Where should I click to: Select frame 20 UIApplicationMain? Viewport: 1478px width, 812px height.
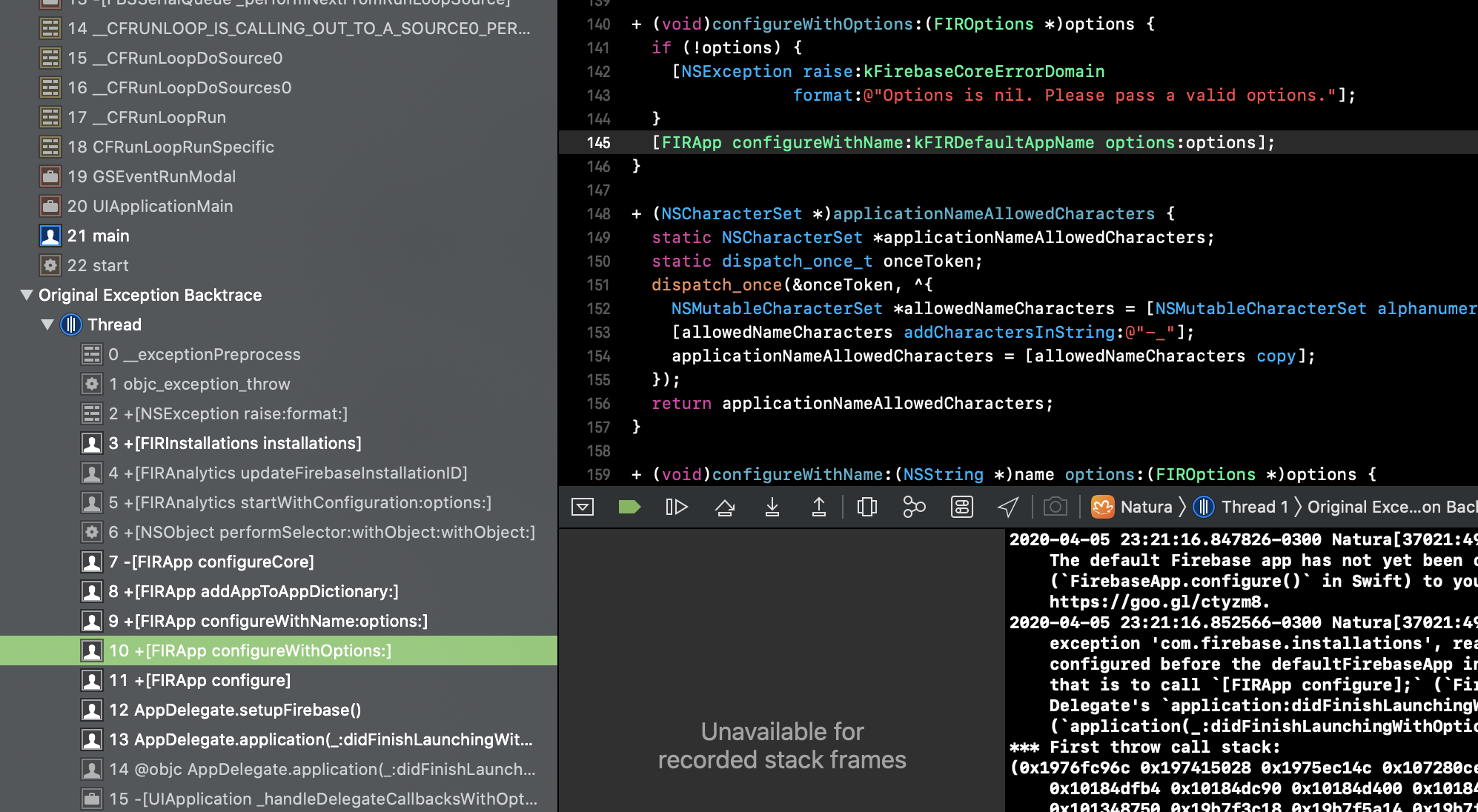coord(279,206)
